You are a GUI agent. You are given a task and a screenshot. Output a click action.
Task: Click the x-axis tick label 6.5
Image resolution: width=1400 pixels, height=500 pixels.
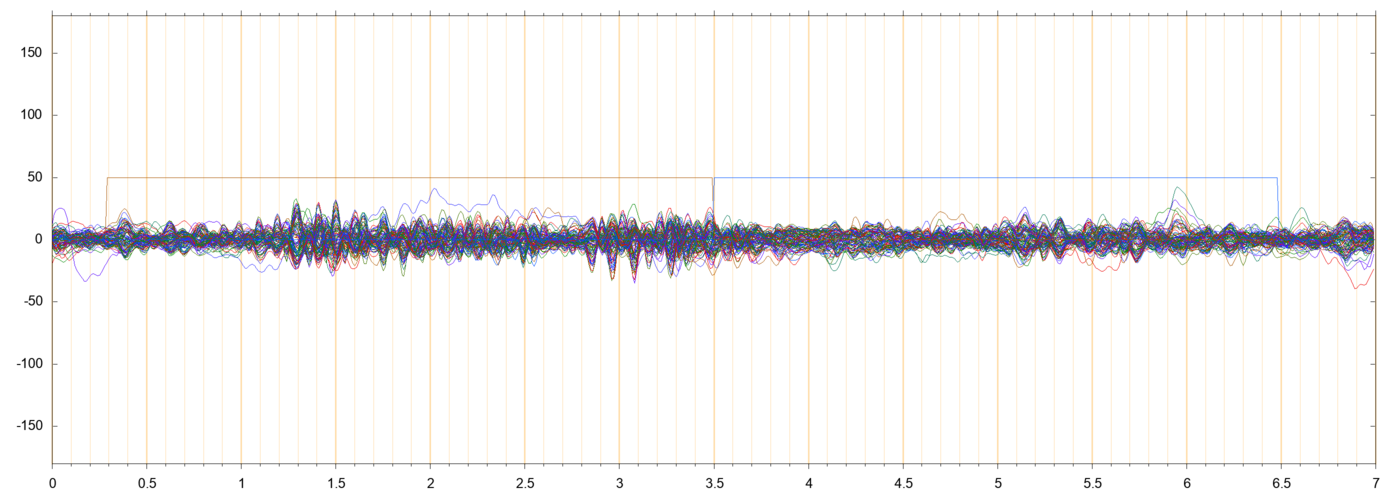click(x=1281, y=482)
